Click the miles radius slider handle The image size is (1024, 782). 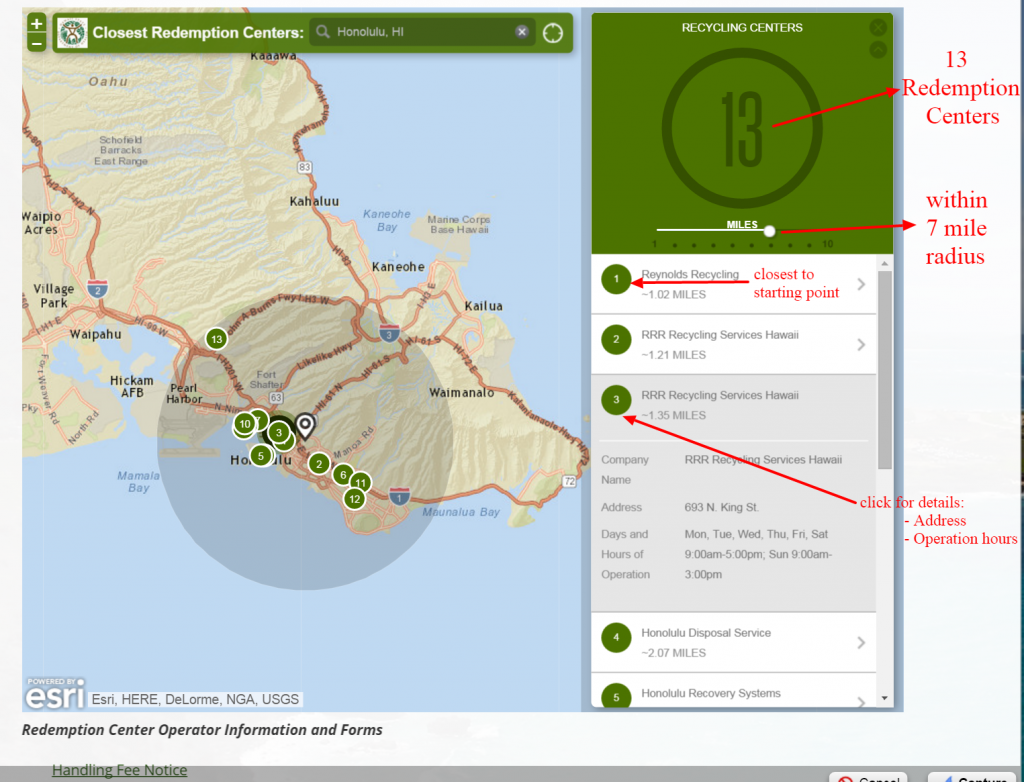click(x=769, y=231)
